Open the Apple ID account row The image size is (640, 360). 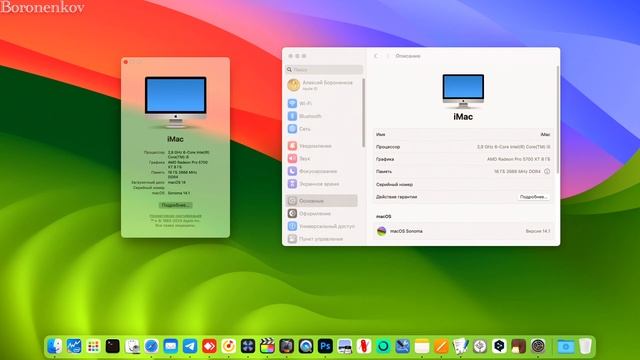point(322,85)
